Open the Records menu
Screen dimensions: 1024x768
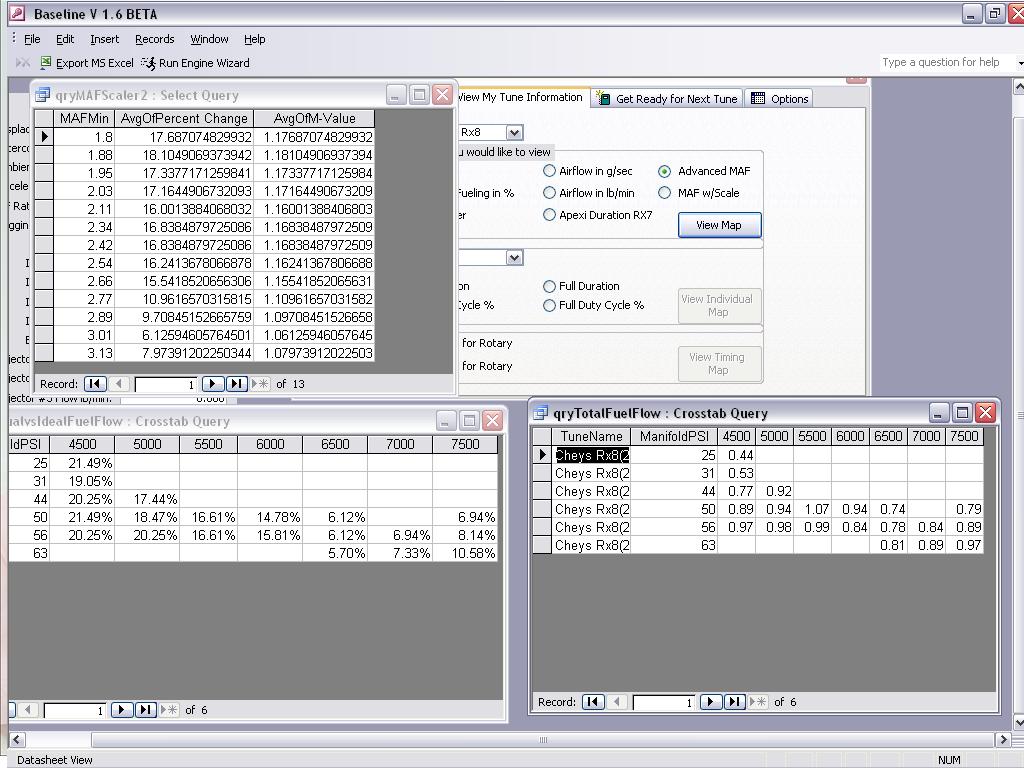pyautogui.click(x=154, y=39)
